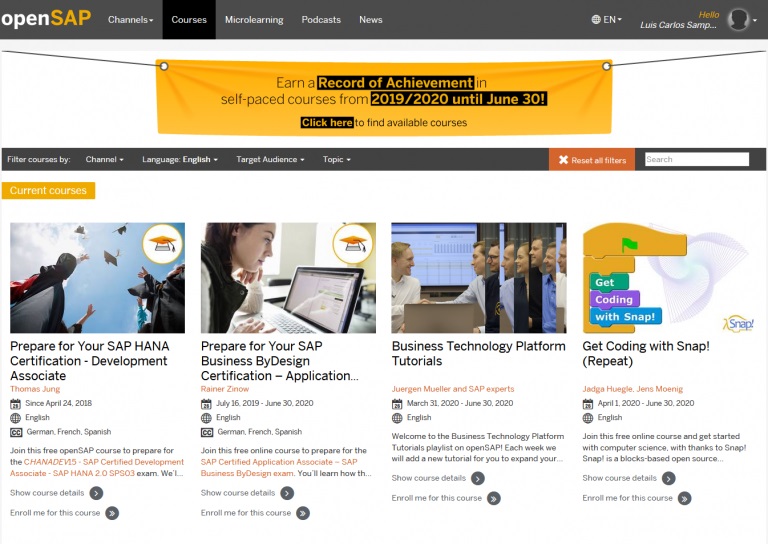
Task: Click double-arrow icon beside Business Technology Platform enroll
Action: (x=494, y=498)
